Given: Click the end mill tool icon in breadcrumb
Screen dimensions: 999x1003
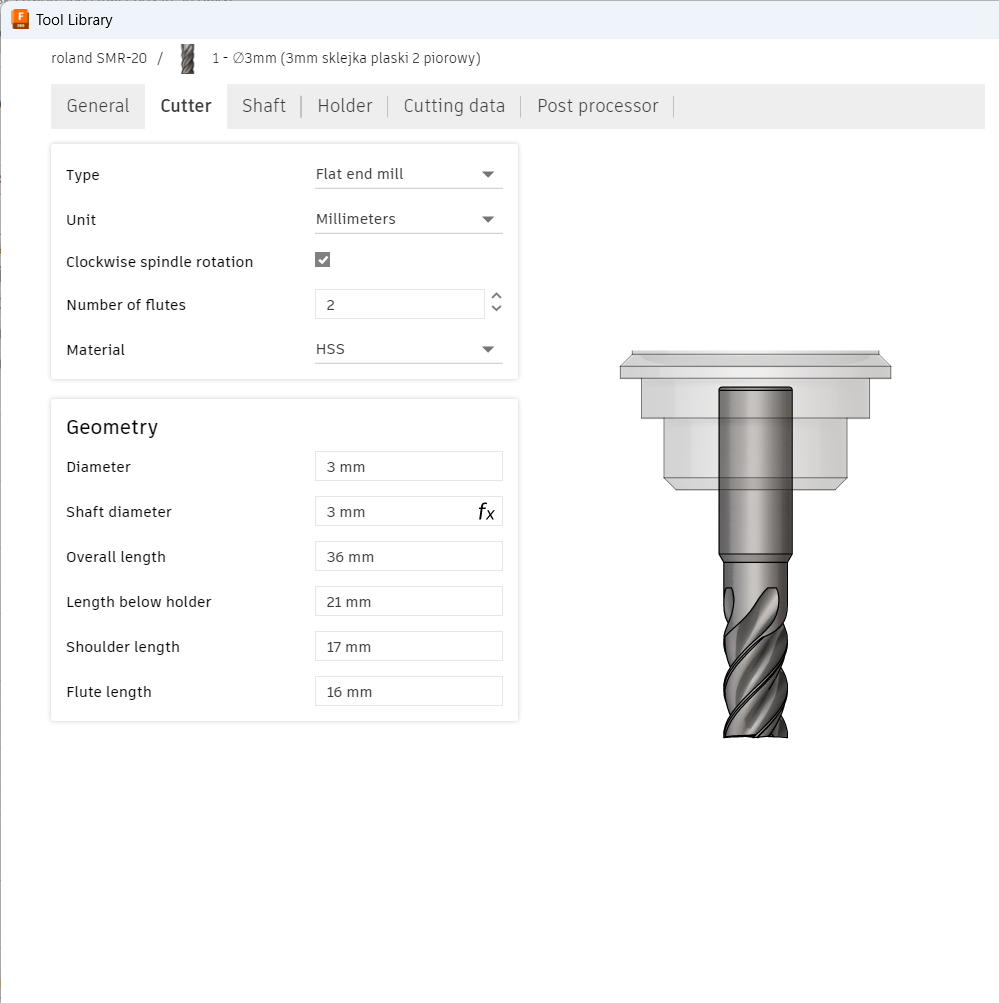Looking at the screenshot, I should 187,59.
